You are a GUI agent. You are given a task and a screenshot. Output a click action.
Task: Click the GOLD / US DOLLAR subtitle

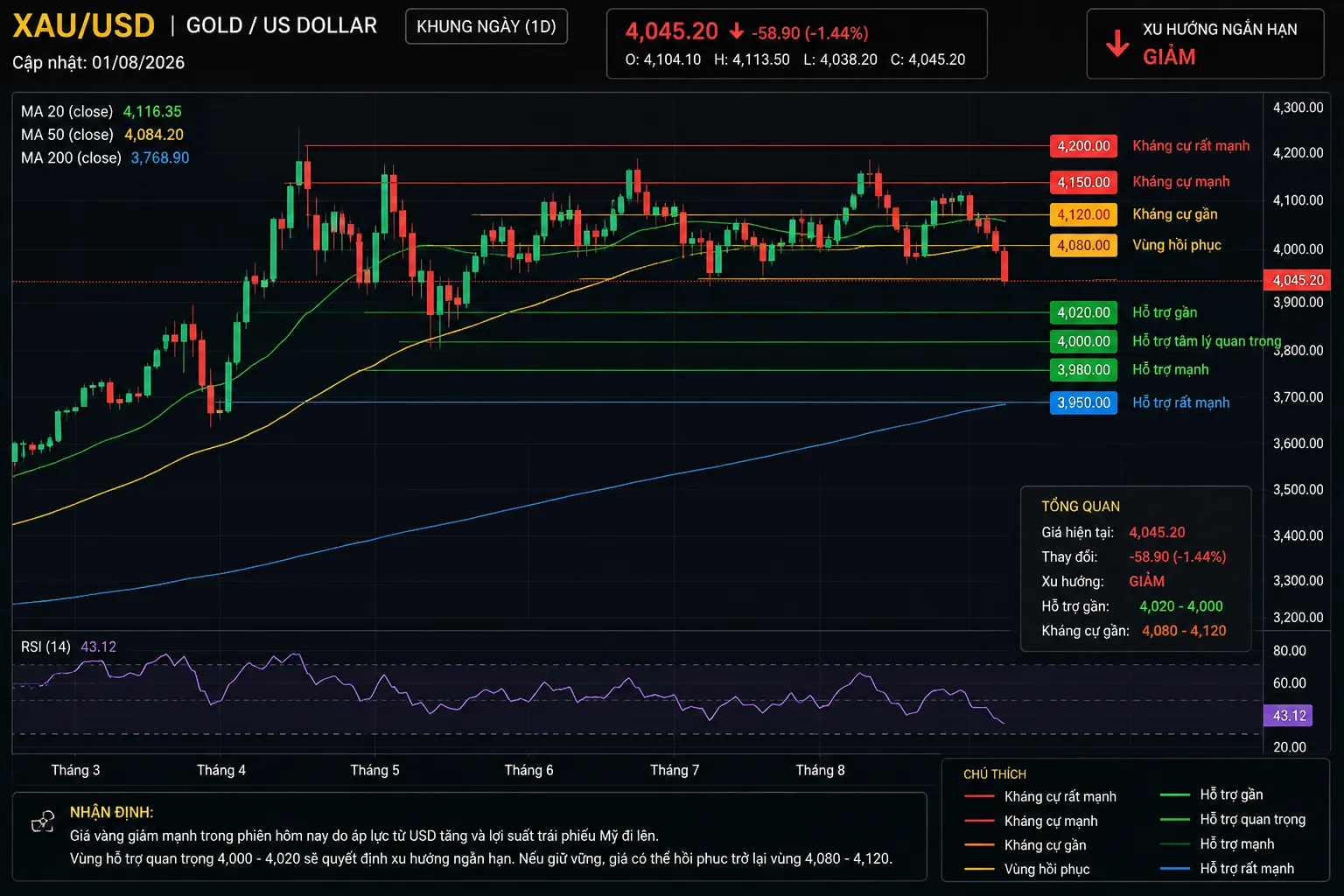pyautogui.click(x=282, y=25)
